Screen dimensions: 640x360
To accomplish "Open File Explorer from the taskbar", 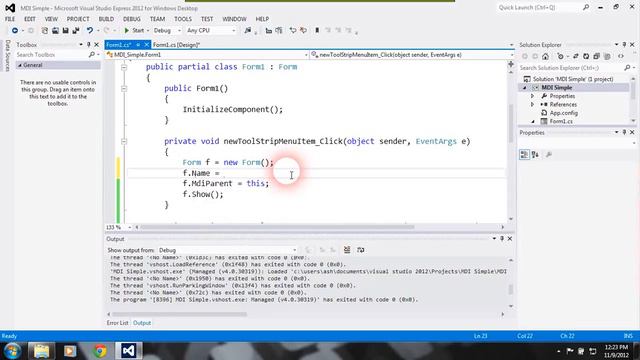I will click(41, 351).
